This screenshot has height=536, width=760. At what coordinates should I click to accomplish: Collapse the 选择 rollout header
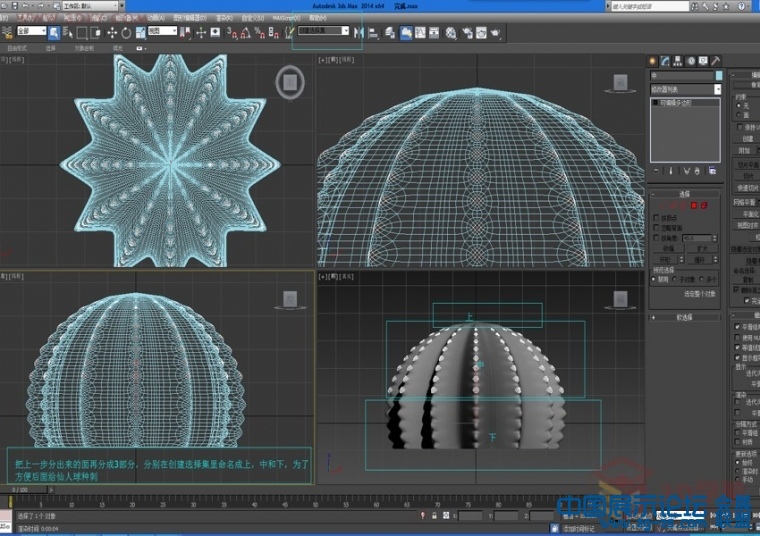click(x=684, y=194)
